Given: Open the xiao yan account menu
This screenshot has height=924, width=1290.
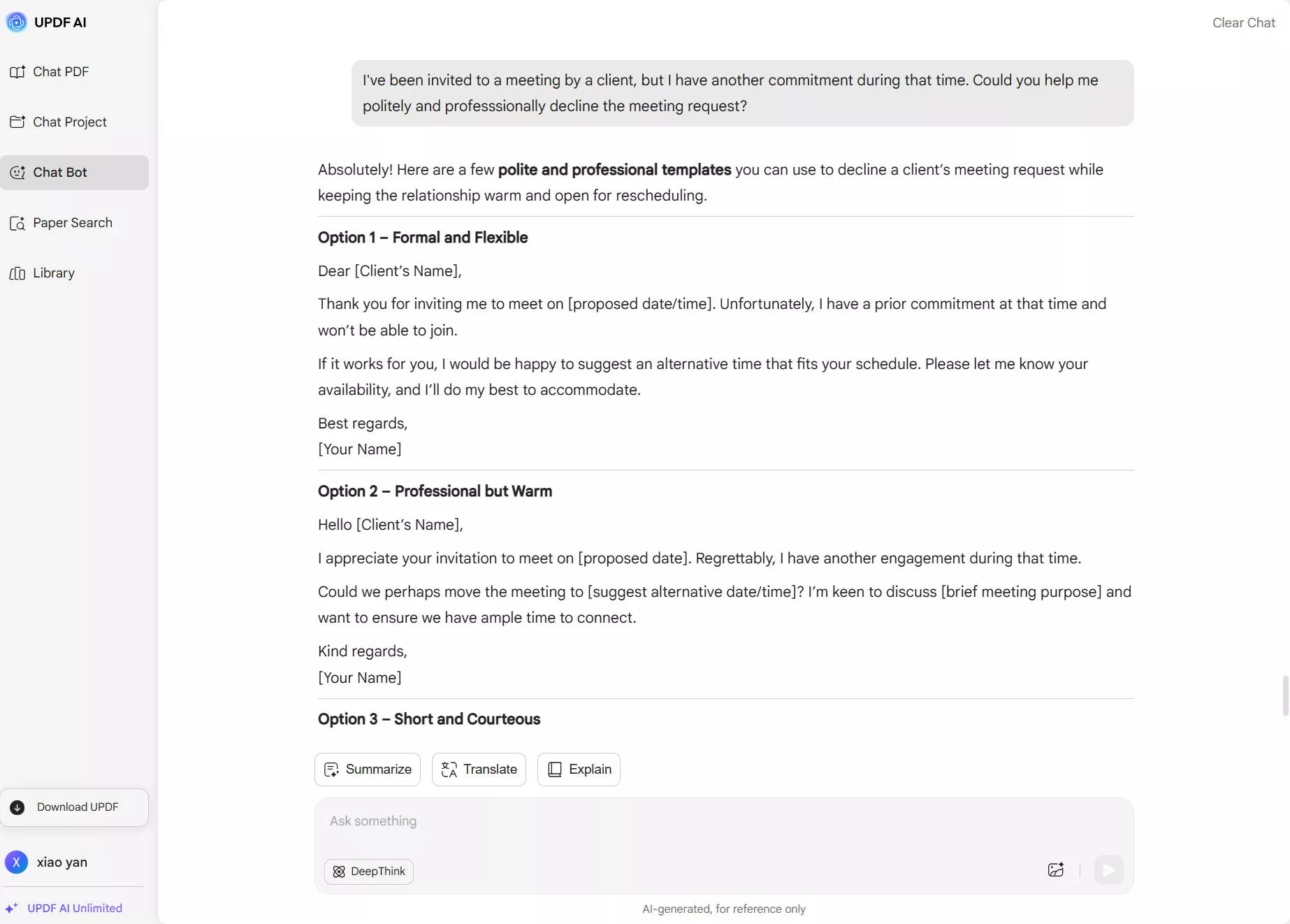Looking at the screenshot, I should point(61,862).
